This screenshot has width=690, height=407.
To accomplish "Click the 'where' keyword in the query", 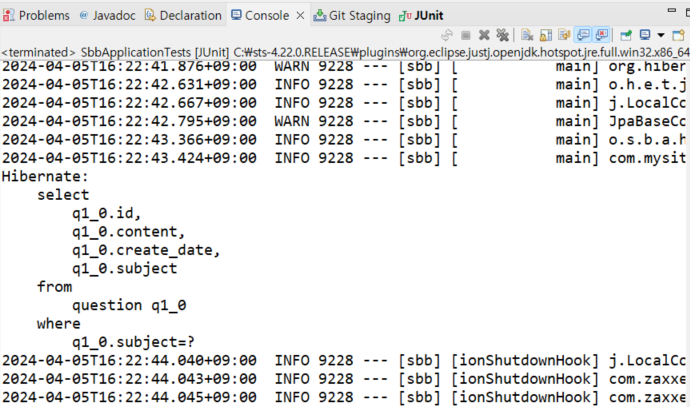I will tap(59, 324).
